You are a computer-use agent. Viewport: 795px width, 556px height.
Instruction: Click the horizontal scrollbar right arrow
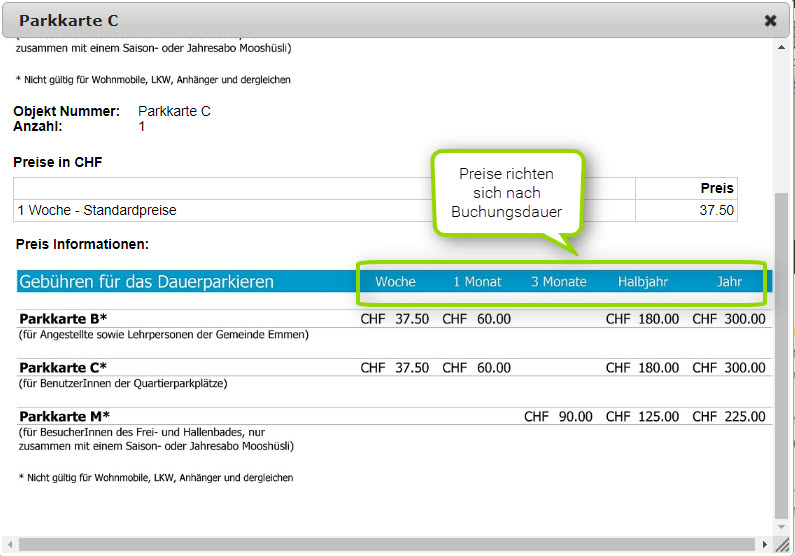765,544
